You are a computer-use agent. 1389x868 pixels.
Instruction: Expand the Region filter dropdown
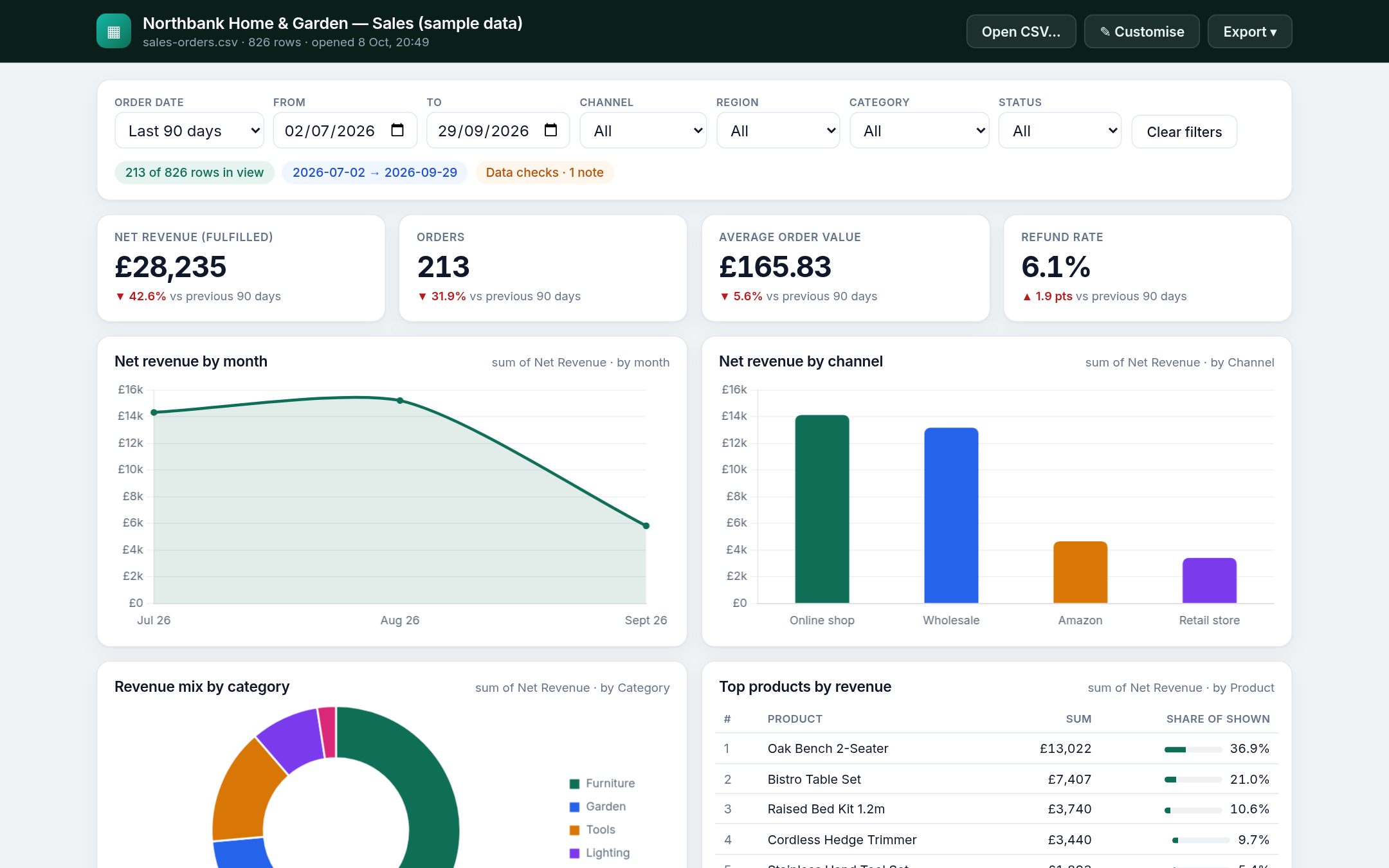tap(778, 131)
